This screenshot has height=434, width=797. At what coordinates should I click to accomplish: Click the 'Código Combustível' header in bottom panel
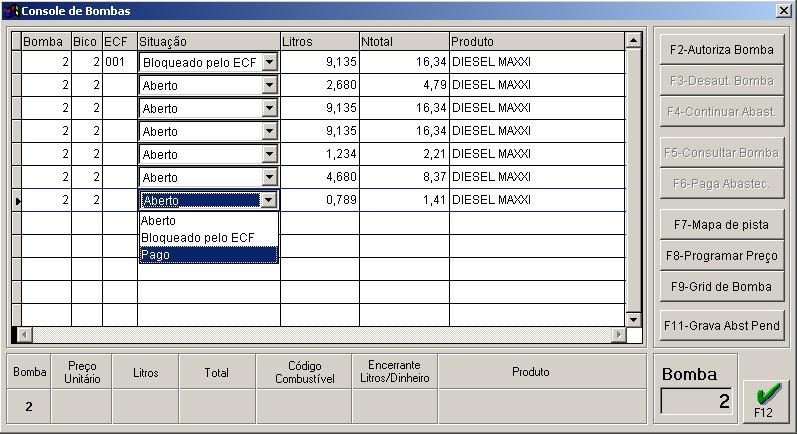tap(304, 373)
